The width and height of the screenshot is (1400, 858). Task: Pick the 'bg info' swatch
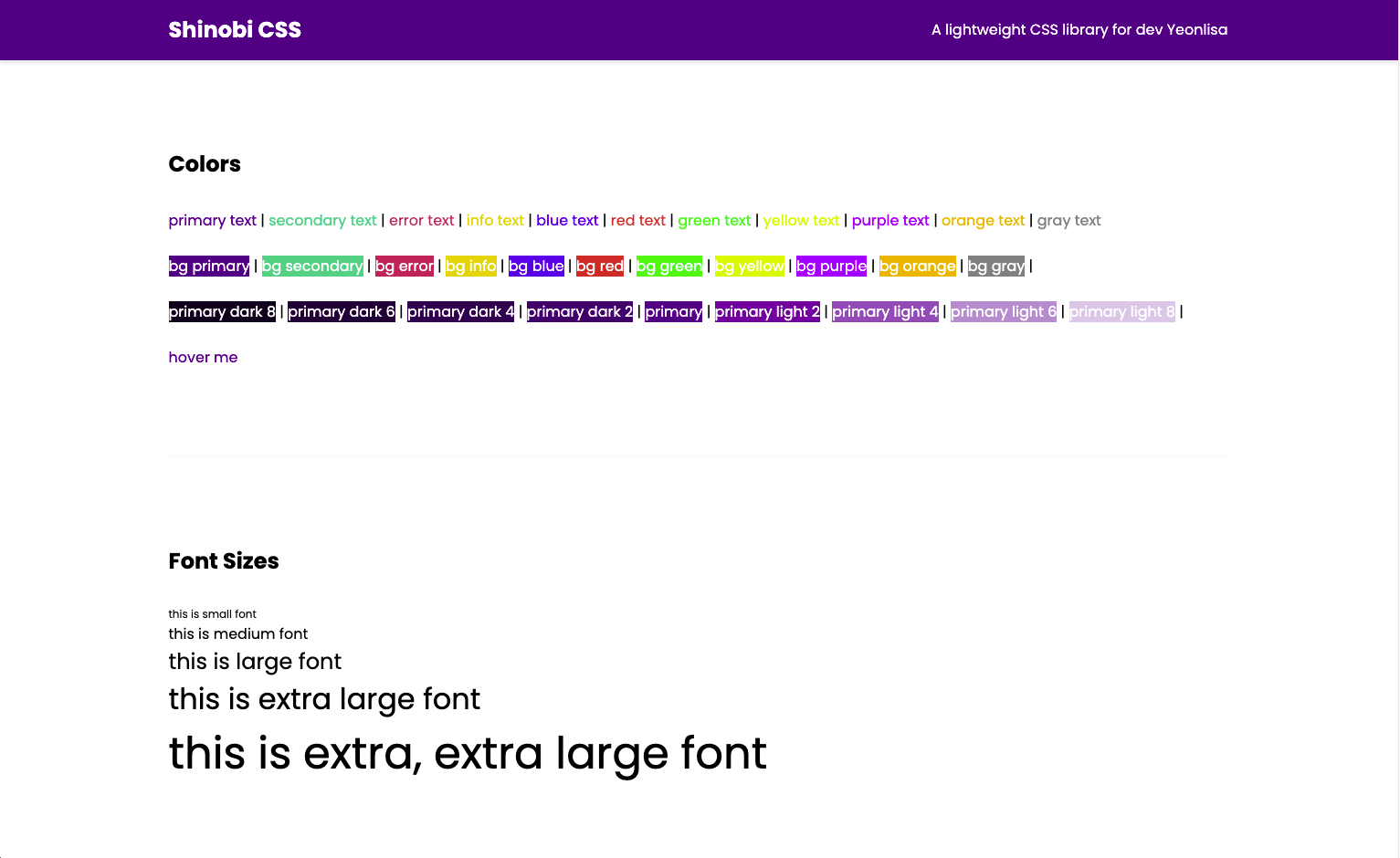(471, 266)
